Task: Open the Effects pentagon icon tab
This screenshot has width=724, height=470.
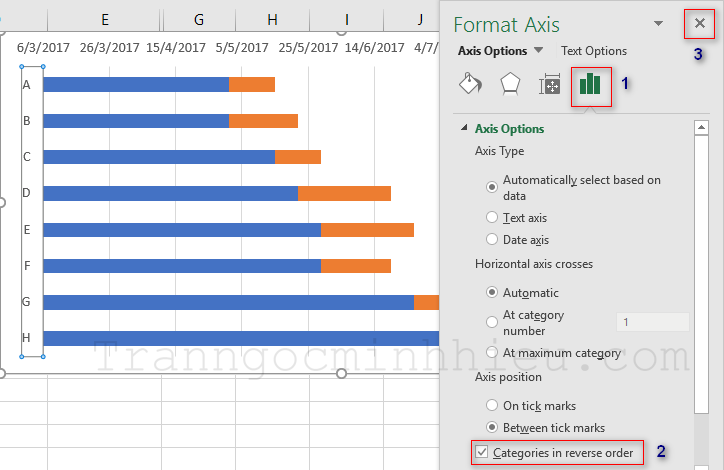Action: tap(510, 85)
